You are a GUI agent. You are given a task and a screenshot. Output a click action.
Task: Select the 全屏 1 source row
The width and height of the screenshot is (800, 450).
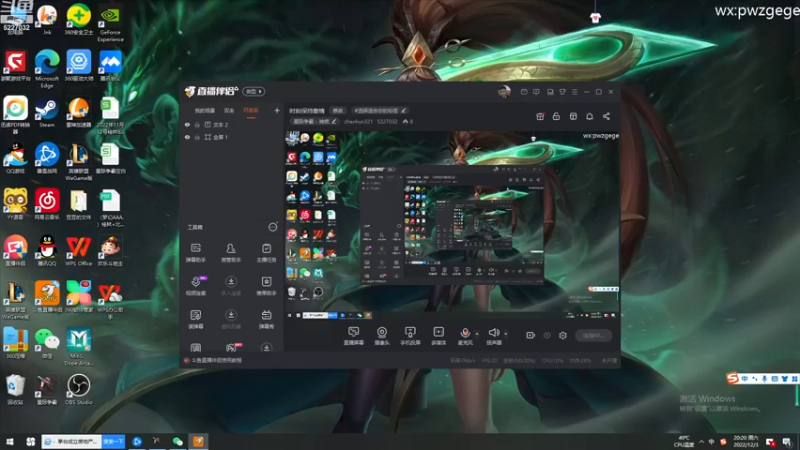(x=231, y=137)
